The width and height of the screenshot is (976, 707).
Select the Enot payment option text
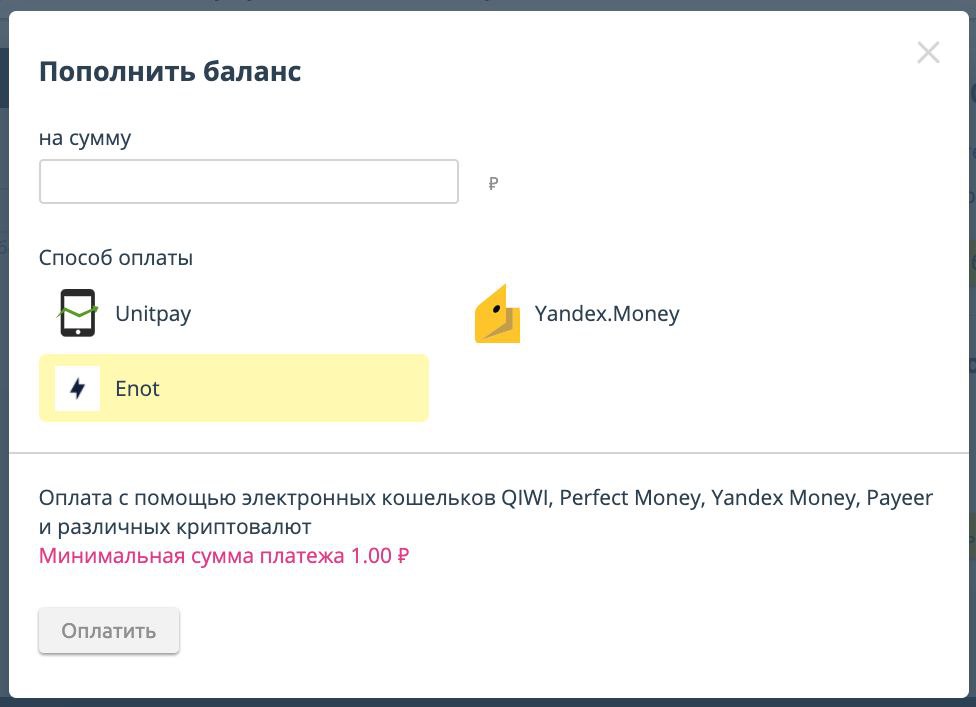pyautogui.click(x=138, y=389)
